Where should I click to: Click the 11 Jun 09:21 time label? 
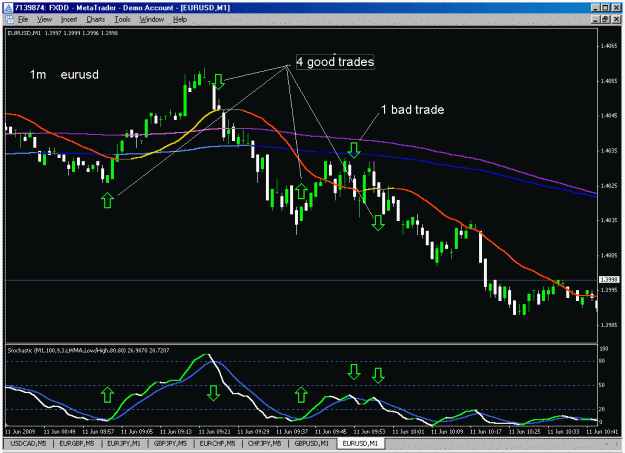[214, 431]
